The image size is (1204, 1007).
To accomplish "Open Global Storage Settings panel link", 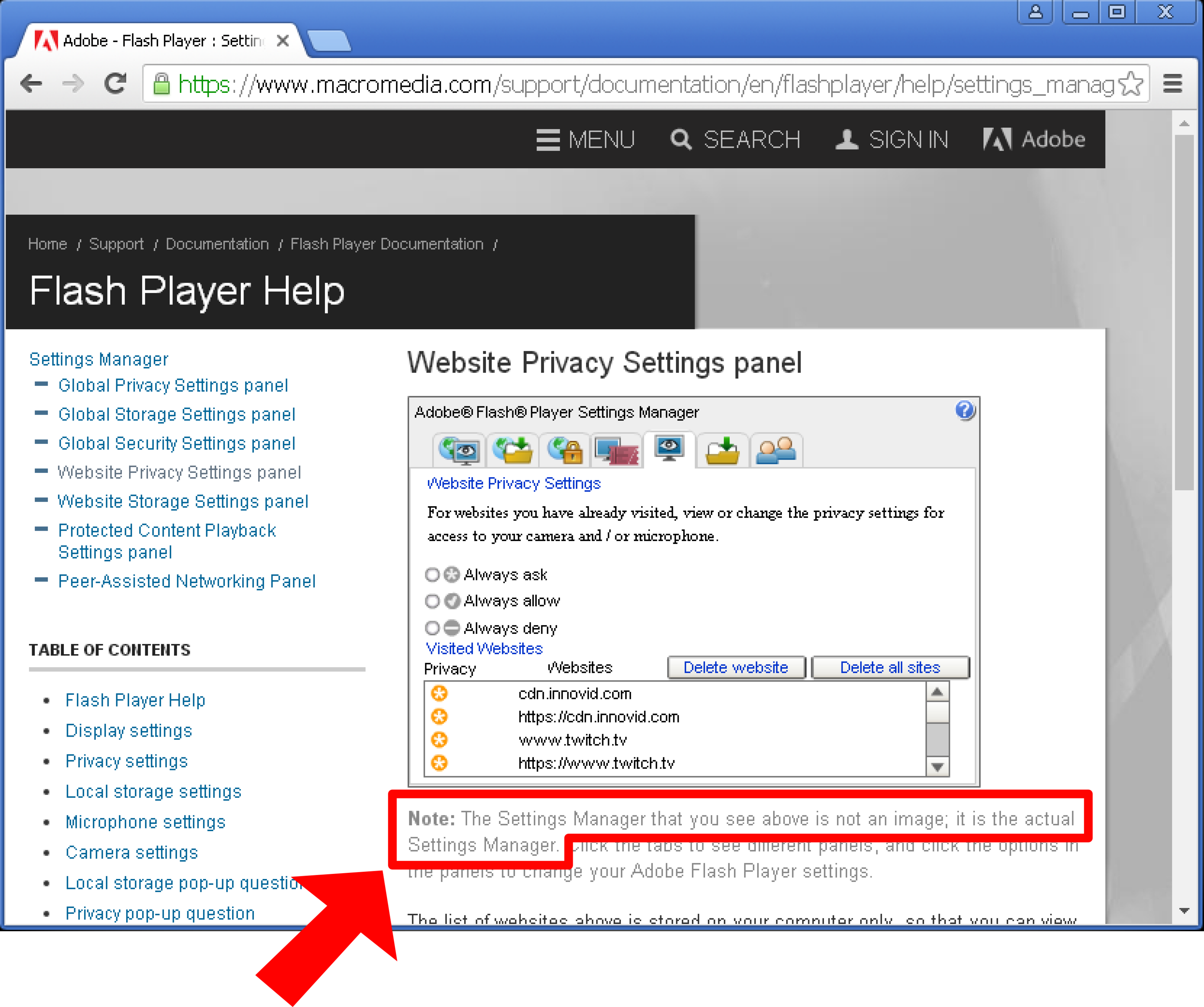I will [x=177, y=414].
